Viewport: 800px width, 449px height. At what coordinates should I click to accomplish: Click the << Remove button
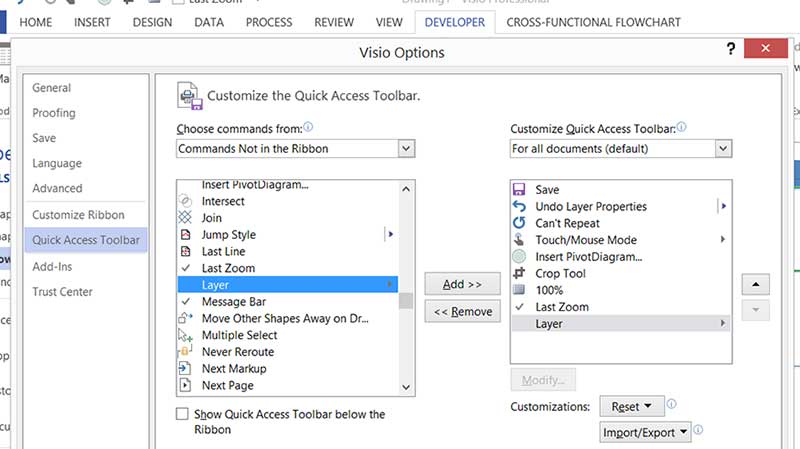tap(462, 311)
